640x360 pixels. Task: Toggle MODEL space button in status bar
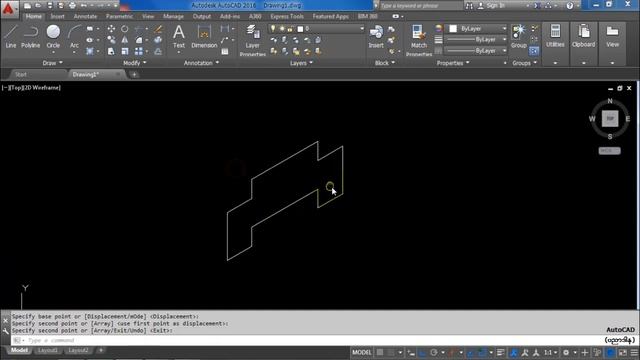tap(362, 352)
